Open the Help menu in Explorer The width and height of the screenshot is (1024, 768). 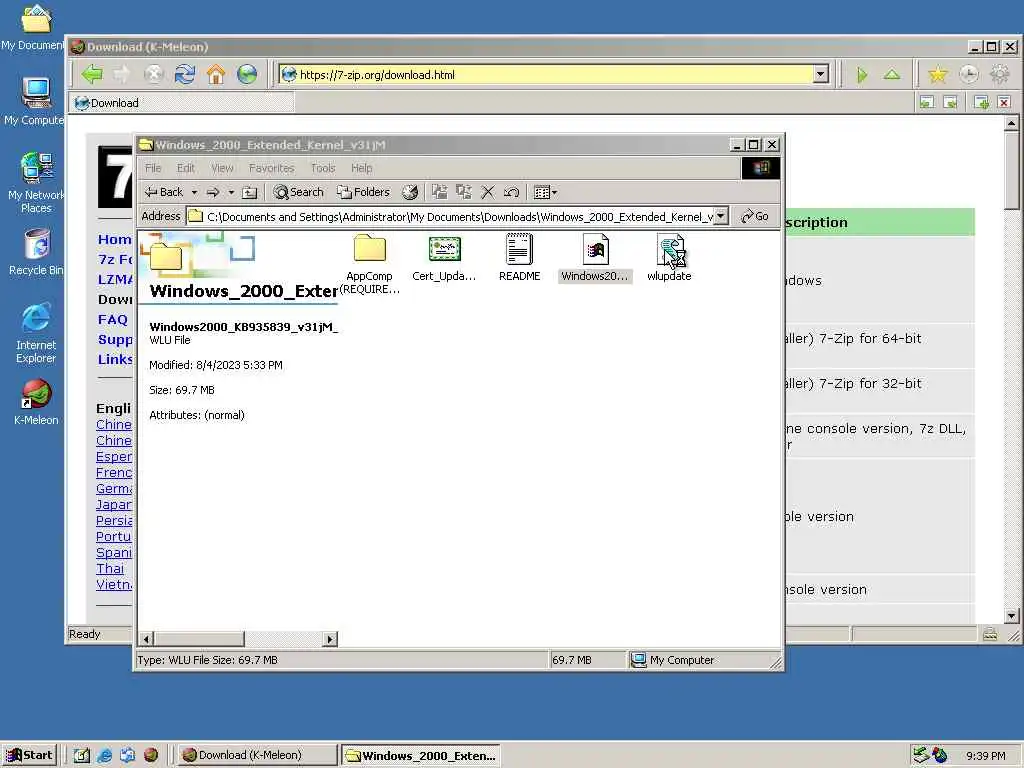point(361,168)
